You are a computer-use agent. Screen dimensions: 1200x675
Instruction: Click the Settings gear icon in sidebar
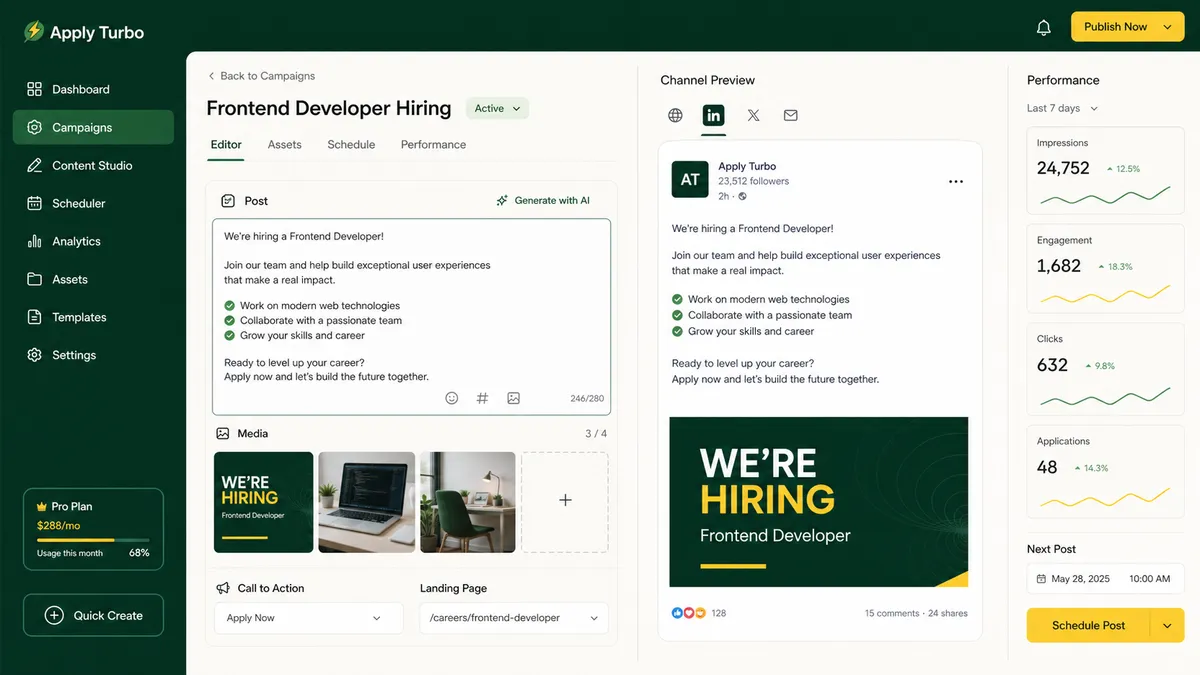tap(35, 355)
